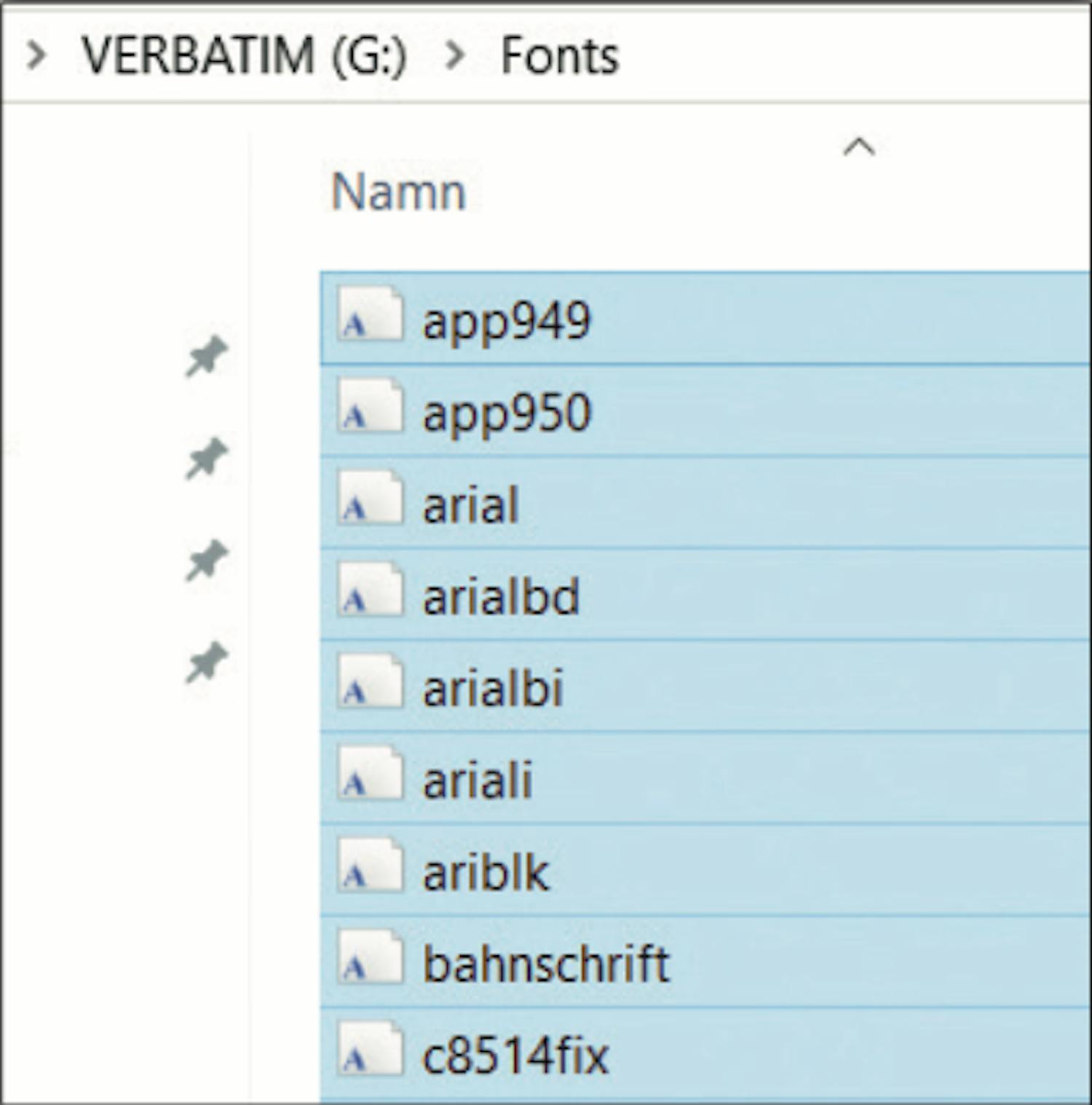1092x1105 pixels.
Task: Click the arialbi font file icon
Action: tap(370, 681)
